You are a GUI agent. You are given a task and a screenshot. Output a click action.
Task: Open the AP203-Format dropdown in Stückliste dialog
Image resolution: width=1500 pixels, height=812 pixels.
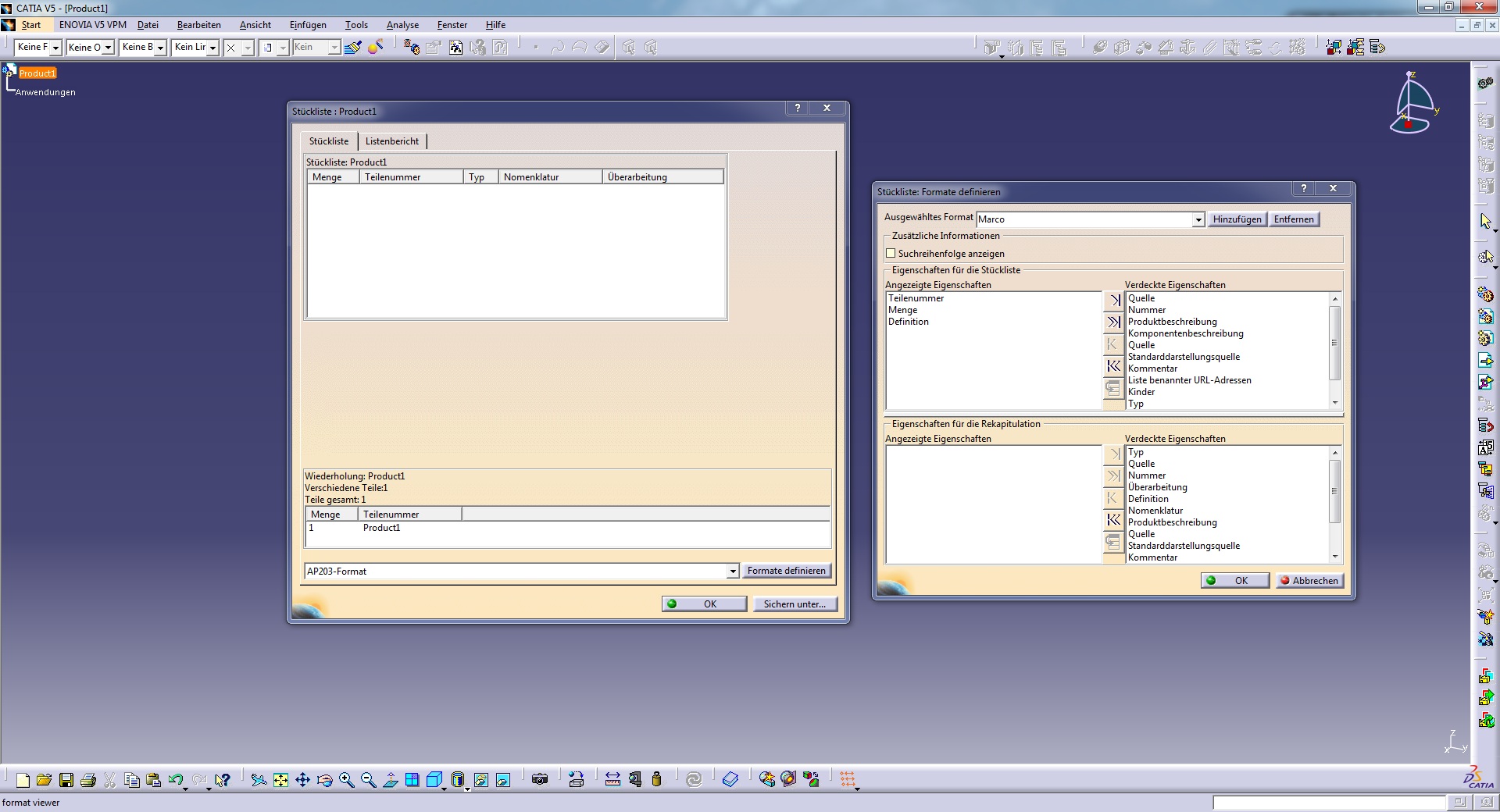coord(732,572)
